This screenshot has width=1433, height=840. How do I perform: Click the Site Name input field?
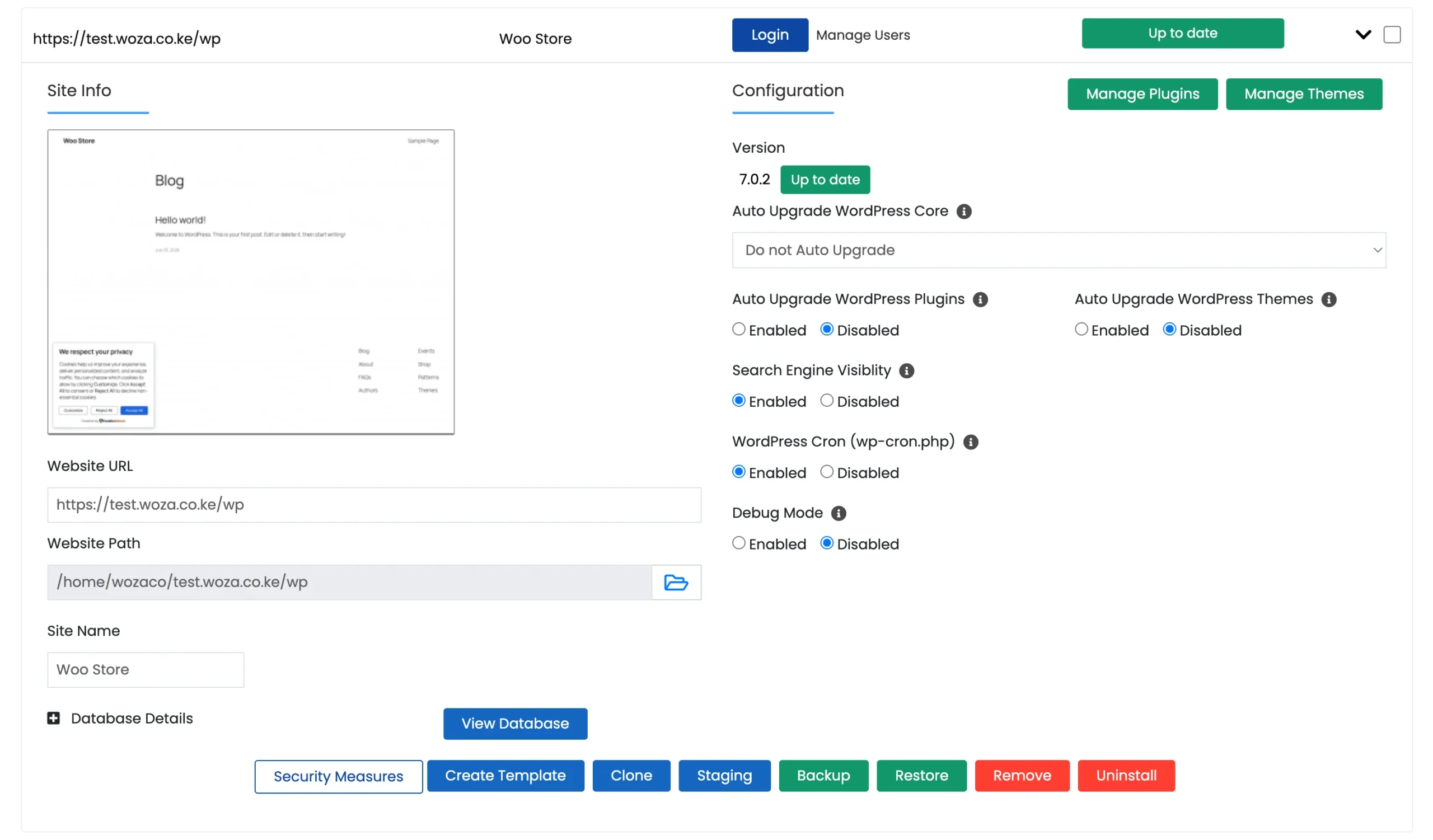coord(146,669)
